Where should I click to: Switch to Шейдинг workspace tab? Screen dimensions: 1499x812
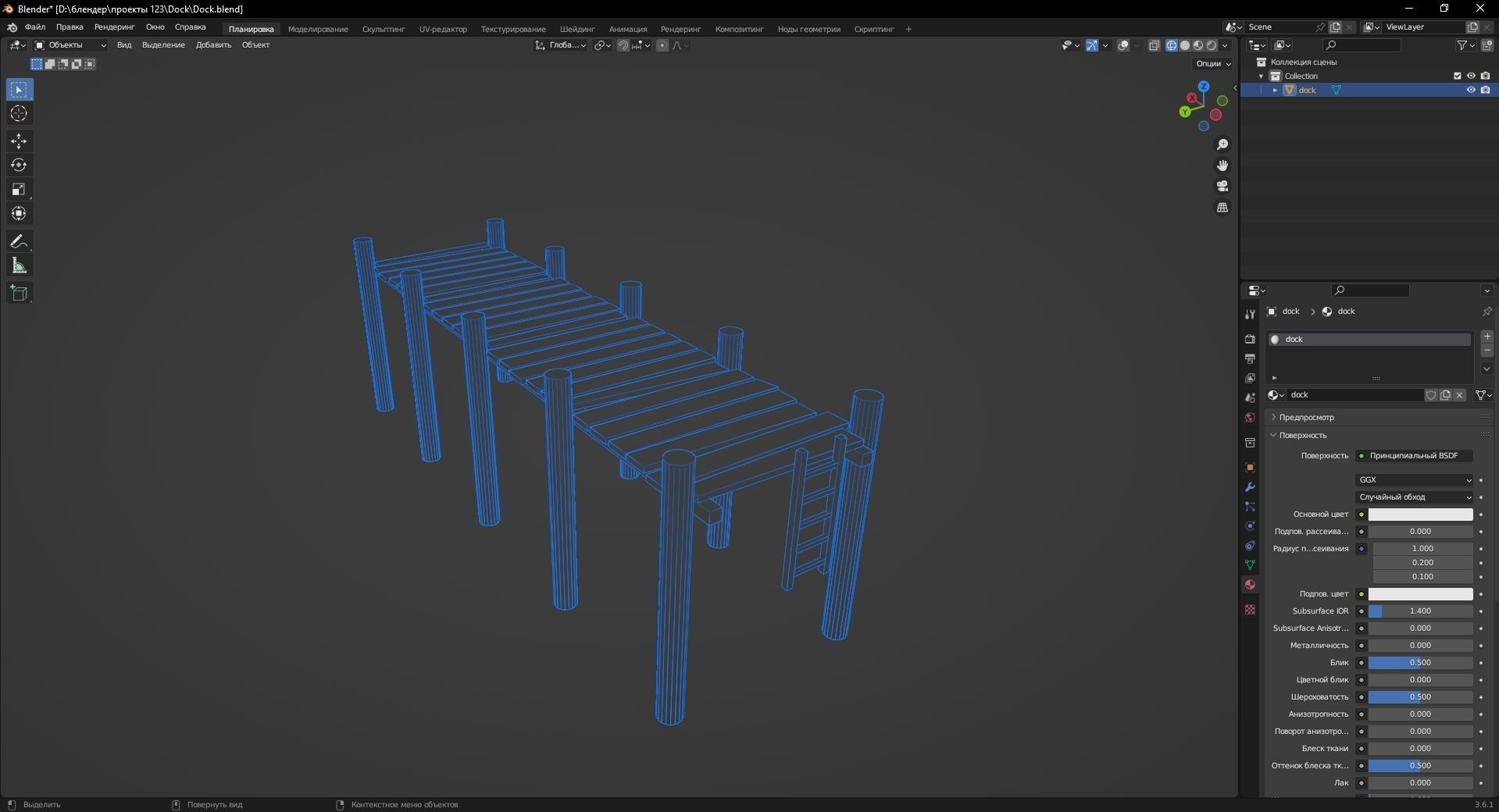click(x=577, y=29)
